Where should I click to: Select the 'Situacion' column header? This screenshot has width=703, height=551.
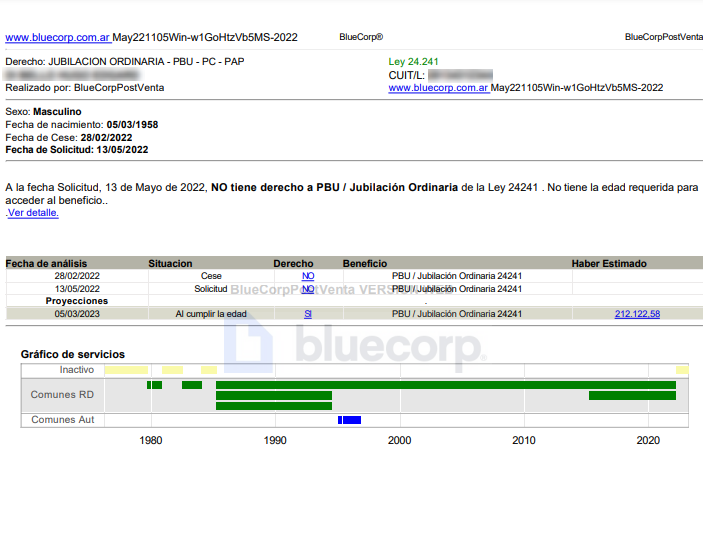170,263
